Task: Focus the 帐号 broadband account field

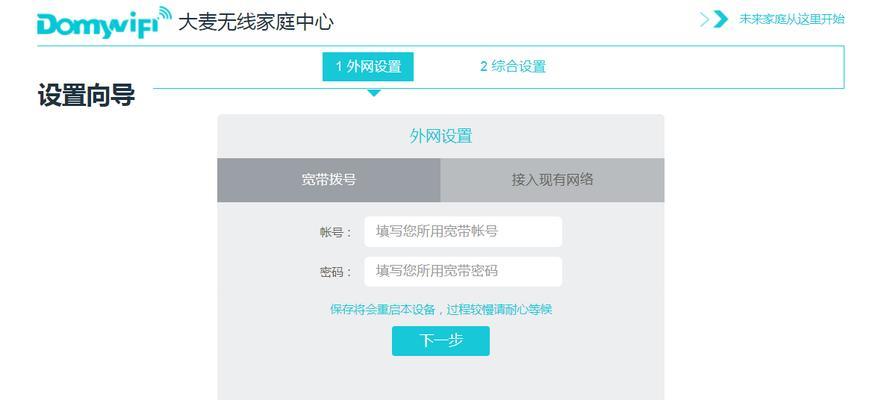Action: [463, 231]
